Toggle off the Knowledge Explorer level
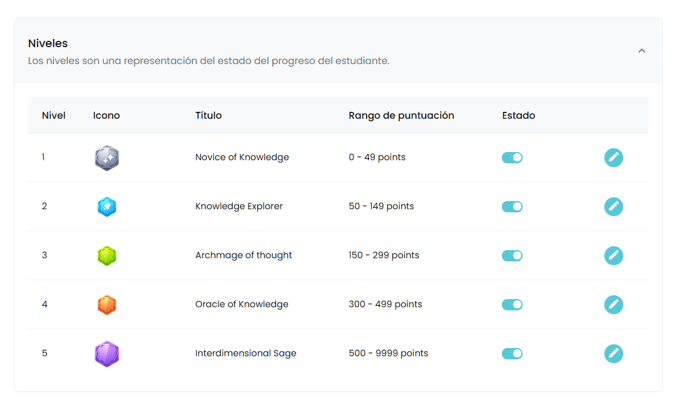Viewport: 688px width, 404px height. tap(512, 207)
